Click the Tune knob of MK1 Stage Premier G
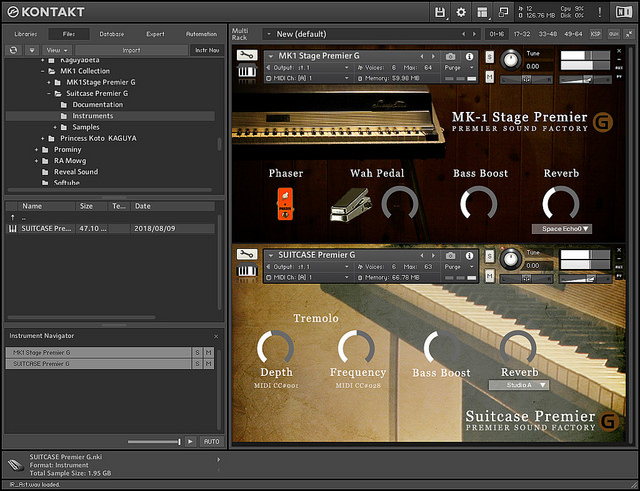Viewport: 640px width, 491px height. pyautogui.click(x=510, y=60)
